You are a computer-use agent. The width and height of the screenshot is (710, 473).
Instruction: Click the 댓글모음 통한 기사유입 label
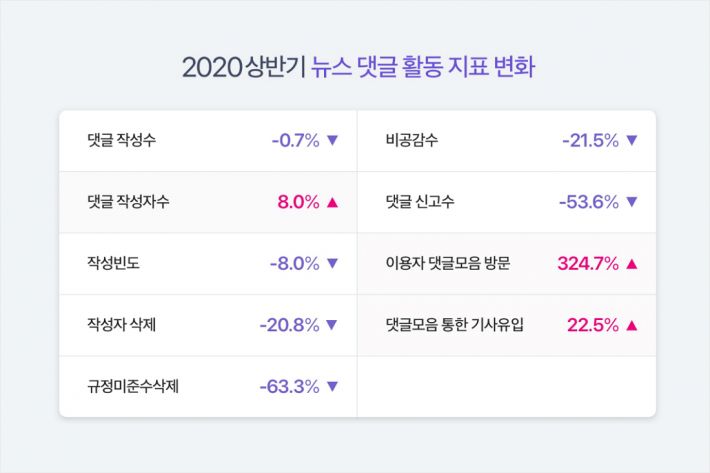tap(455, 325)
